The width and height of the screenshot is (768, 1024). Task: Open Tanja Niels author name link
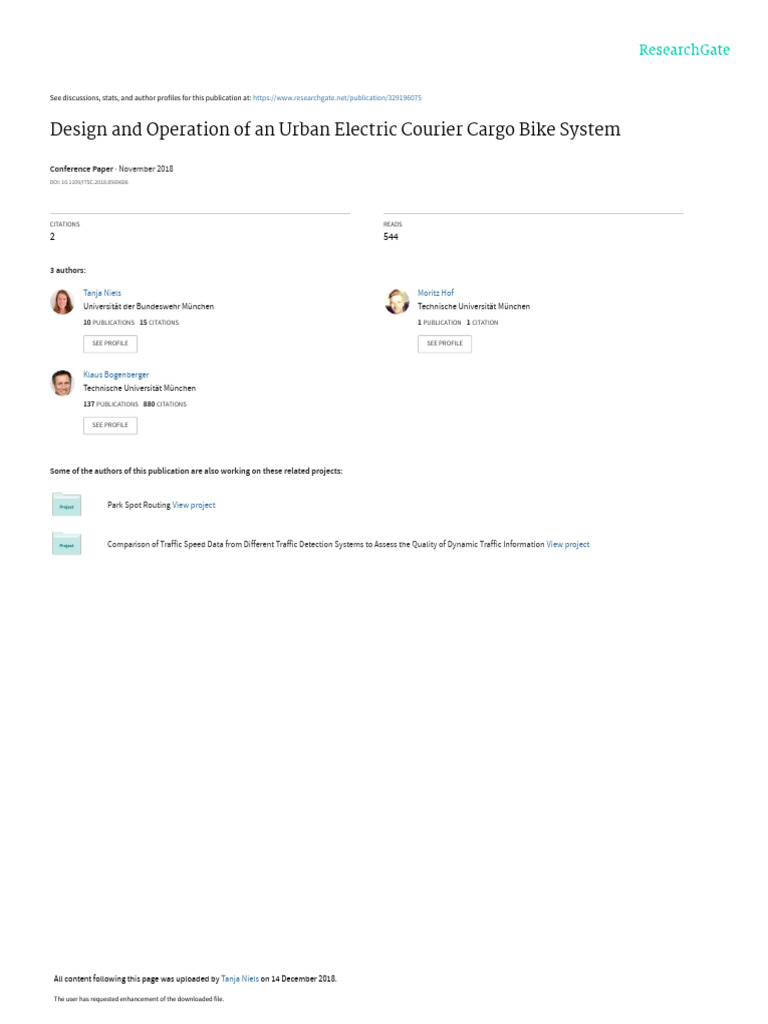pos(102,293)
